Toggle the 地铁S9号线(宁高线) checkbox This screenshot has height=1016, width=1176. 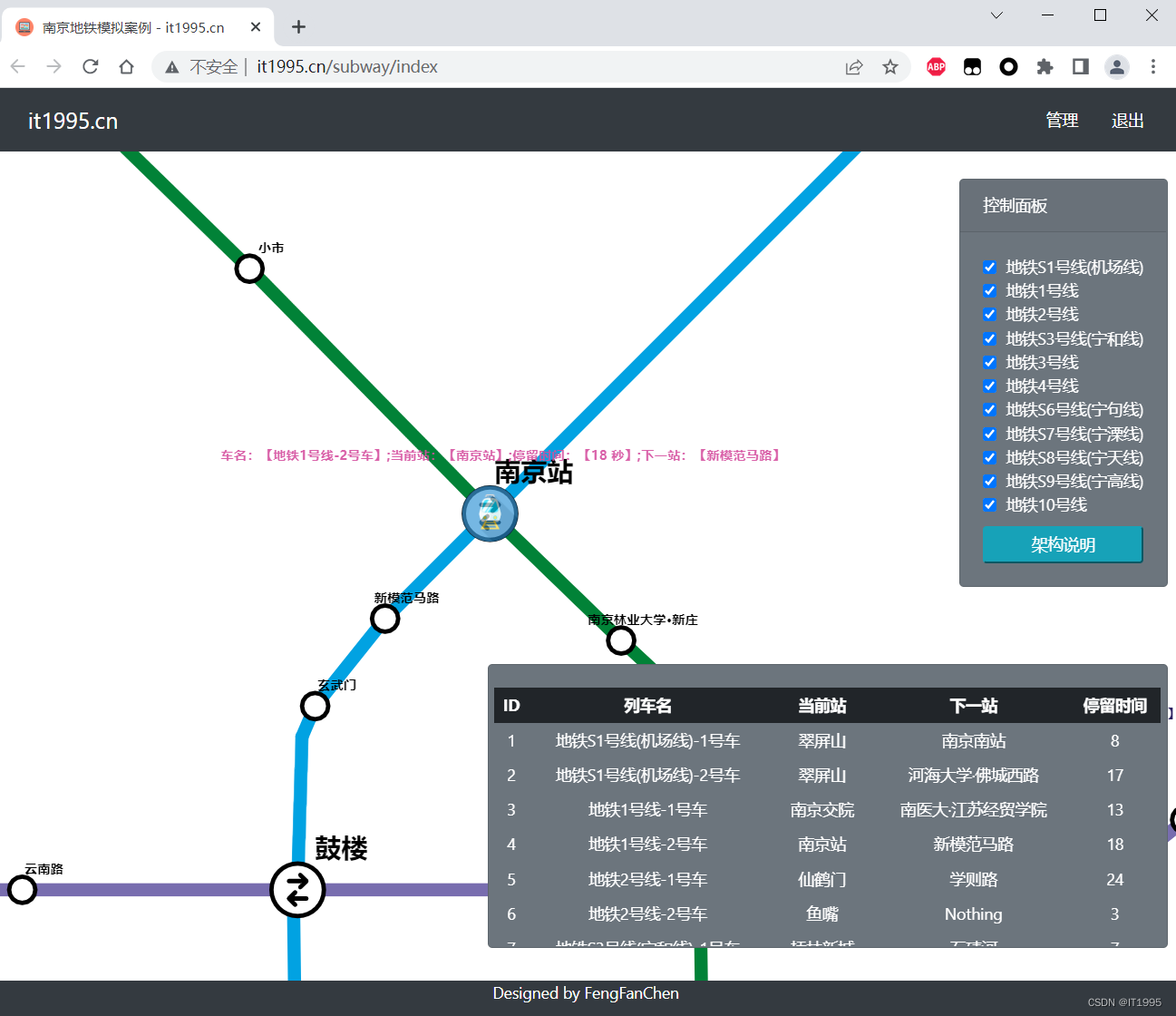point(990,482)
